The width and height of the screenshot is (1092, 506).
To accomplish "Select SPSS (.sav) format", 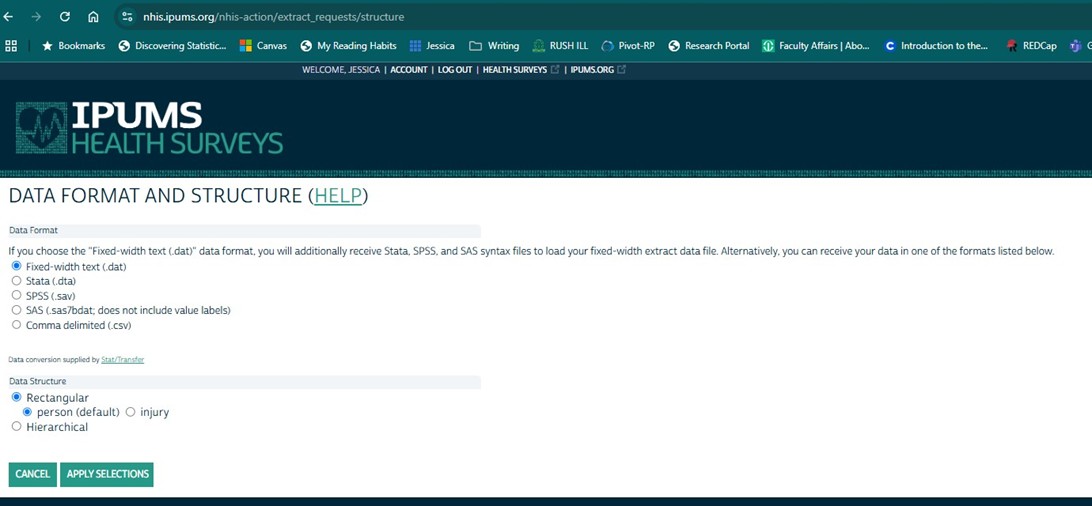I will [x=17, y=295].
